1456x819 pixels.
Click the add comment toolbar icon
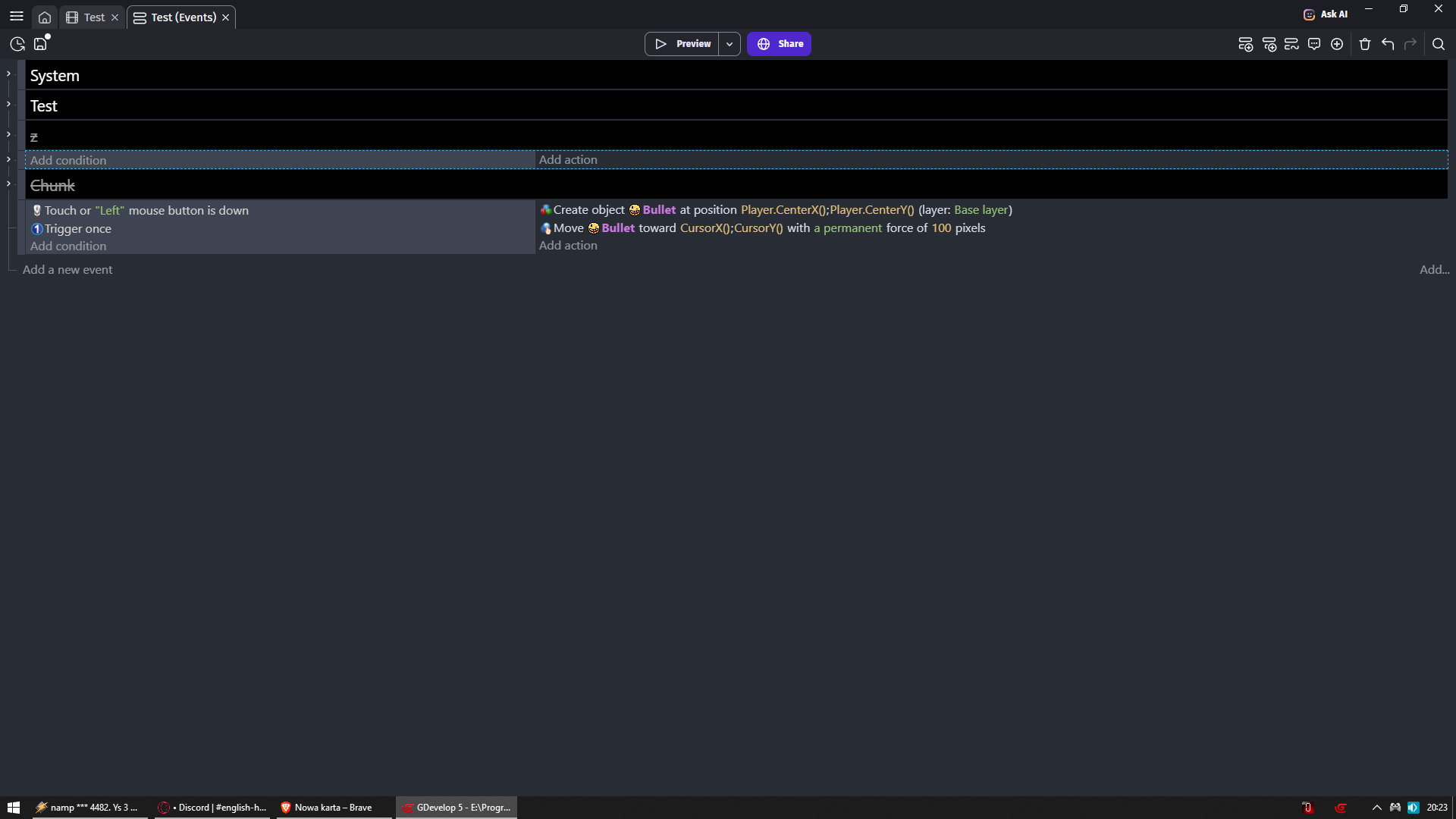click(x=1314, y=44)
